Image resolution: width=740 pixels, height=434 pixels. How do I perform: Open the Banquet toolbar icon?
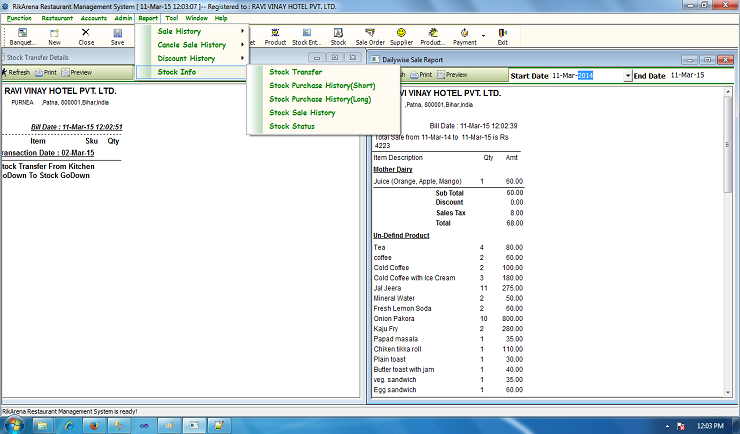[21, 36]
